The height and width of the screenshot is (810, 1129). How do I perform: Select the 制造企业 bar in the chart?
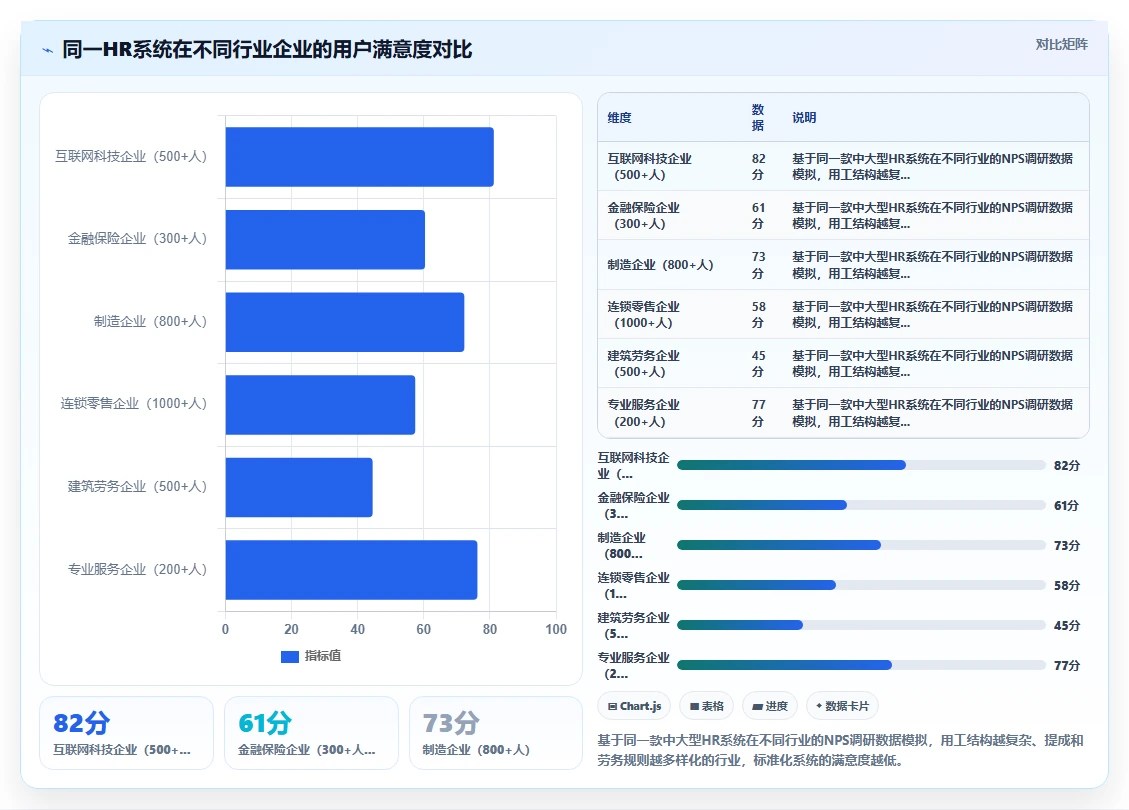click(x=345, y=322)
